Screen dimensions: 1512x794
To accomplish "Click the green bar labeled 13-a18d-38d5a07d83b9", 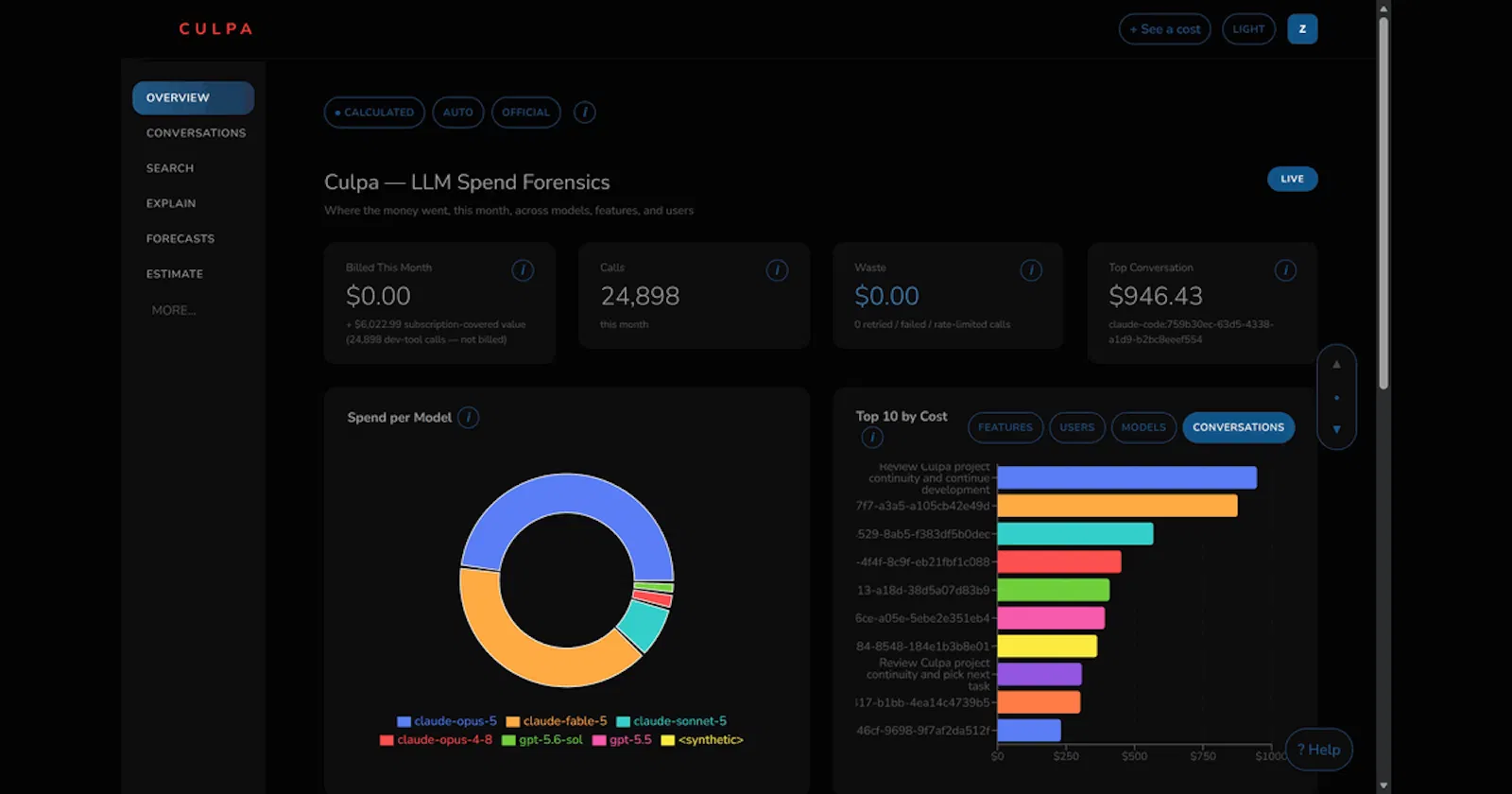I will click(x=1054, y=591).
